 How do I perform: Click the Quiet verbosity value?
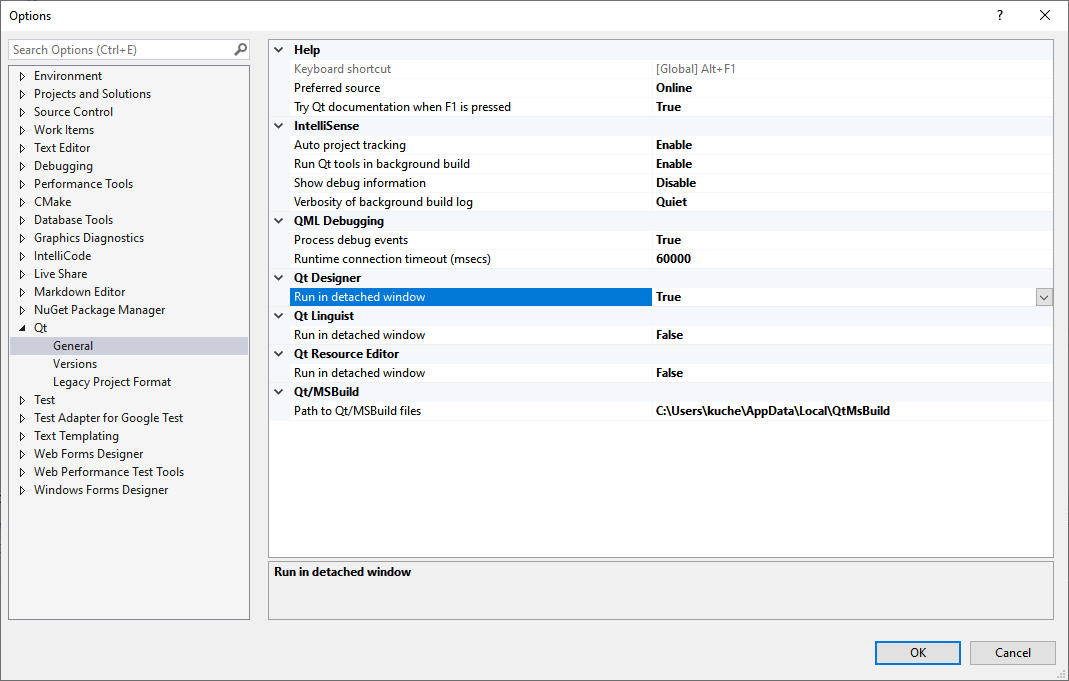(x=671, y=202)
